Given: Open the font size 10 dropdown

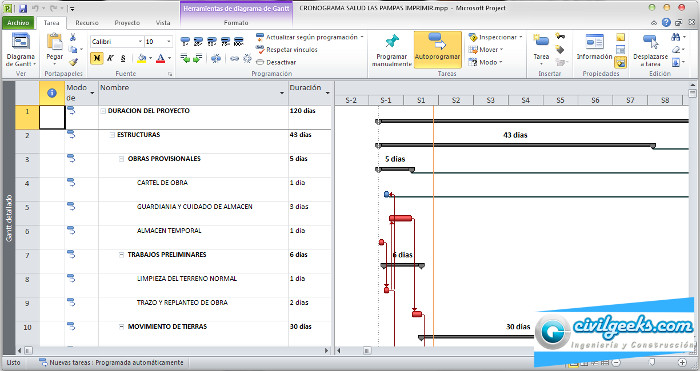Looking at the screenshot, I should [x=169, y=42].
